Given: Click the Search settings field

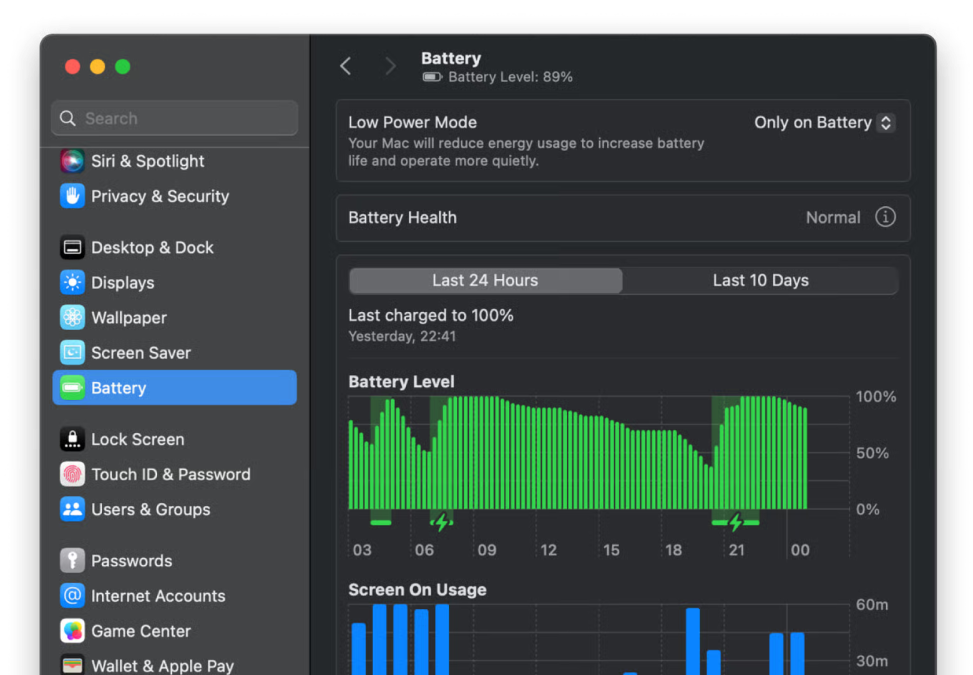Looking at the screenshot, I should (x=175, y=118).
